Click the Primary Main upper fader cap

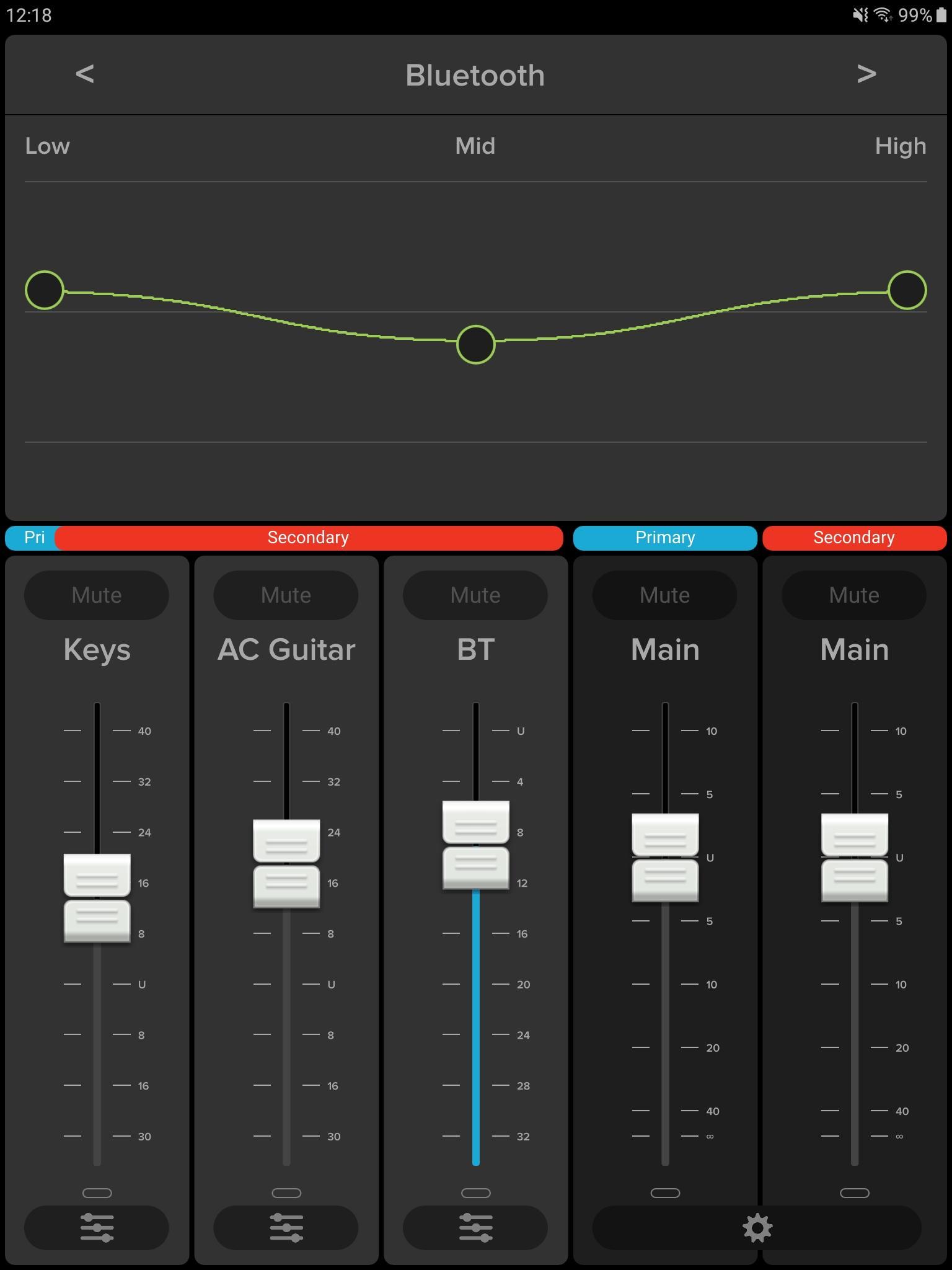click(665, 835)
